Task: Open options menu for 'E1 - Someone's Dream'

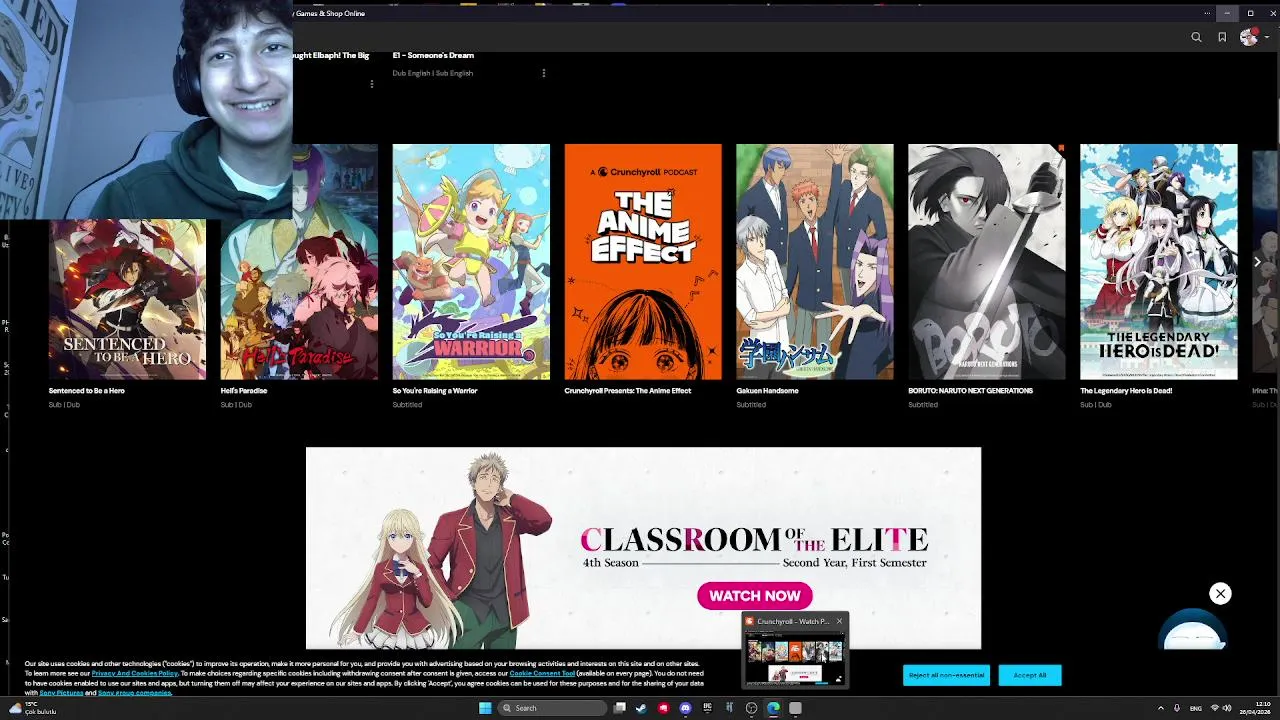Action: (x=543, y=73)
